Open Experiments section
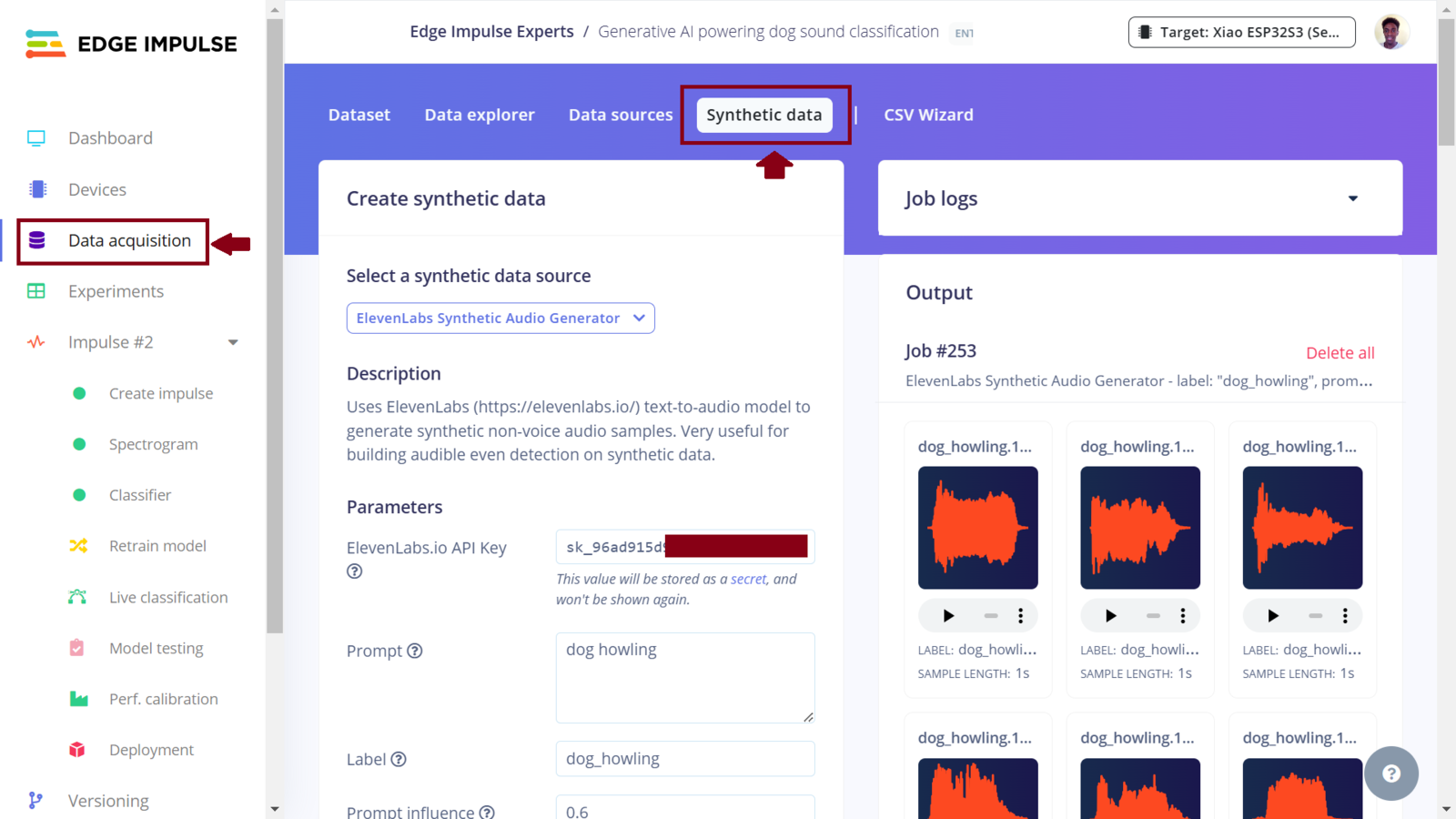Screen dimensions: 1456x819 click(x=116, y=291)
